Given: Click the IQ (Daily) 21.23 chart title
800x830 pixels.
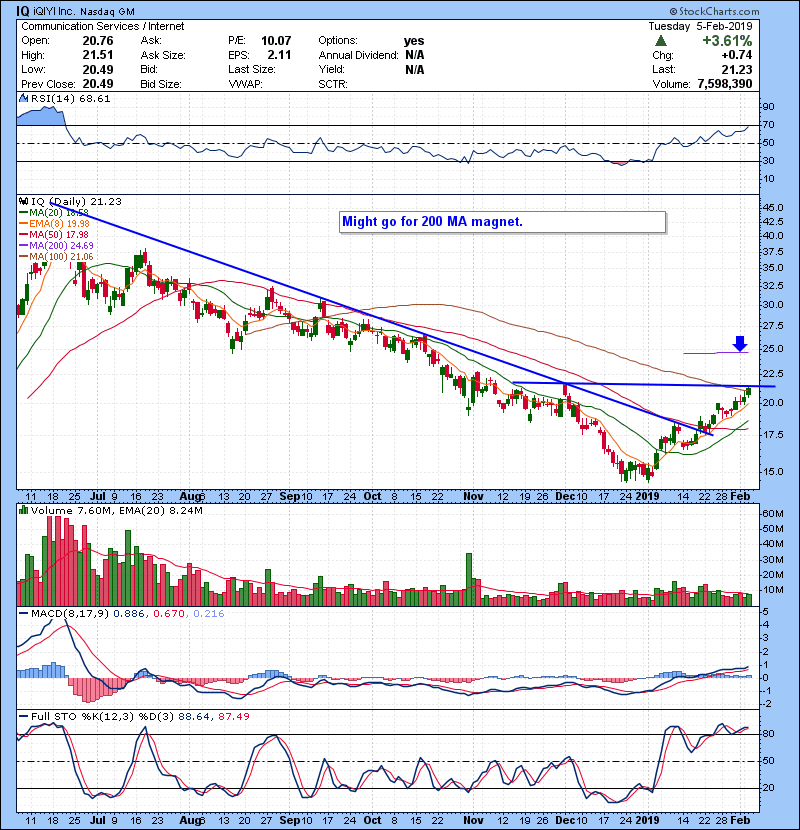Looking at the screenshot, I should pos(76,201).
